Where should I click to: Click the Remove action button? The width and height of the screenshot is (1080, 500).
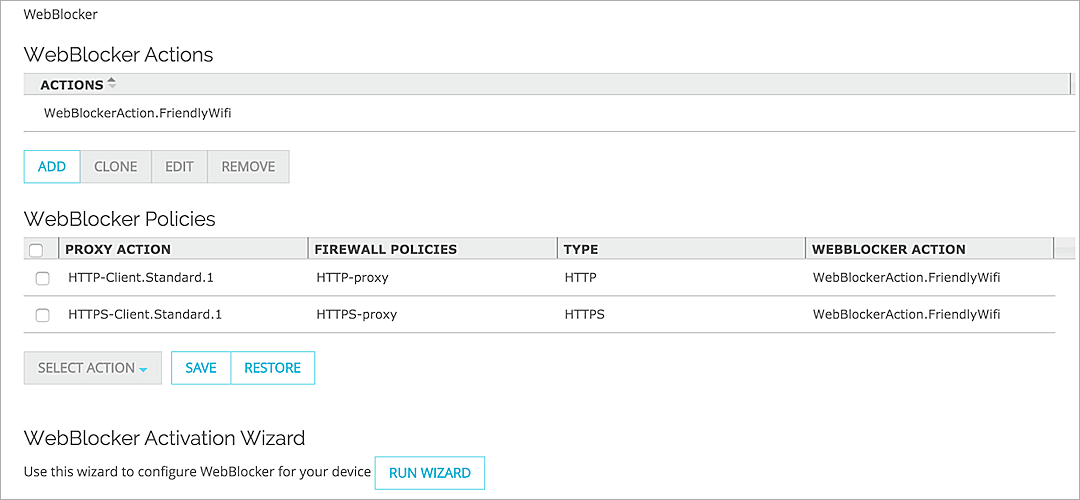pos(248,167)
